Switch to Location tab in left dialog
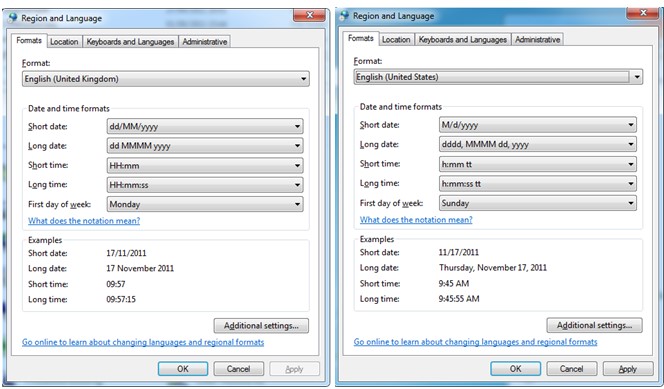Viewport: 664px width, 389px height. click(64, 41)
